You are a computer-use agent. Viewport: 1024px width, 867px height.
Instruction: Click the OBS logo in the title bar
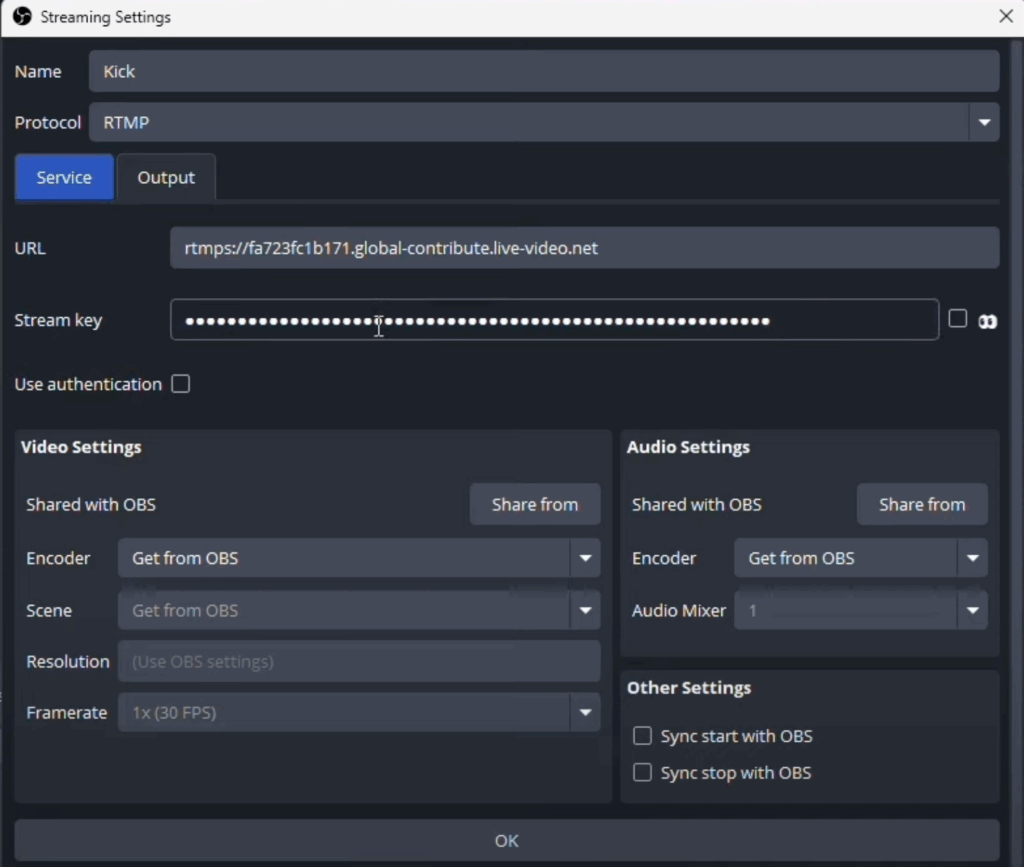pos(22,17)
